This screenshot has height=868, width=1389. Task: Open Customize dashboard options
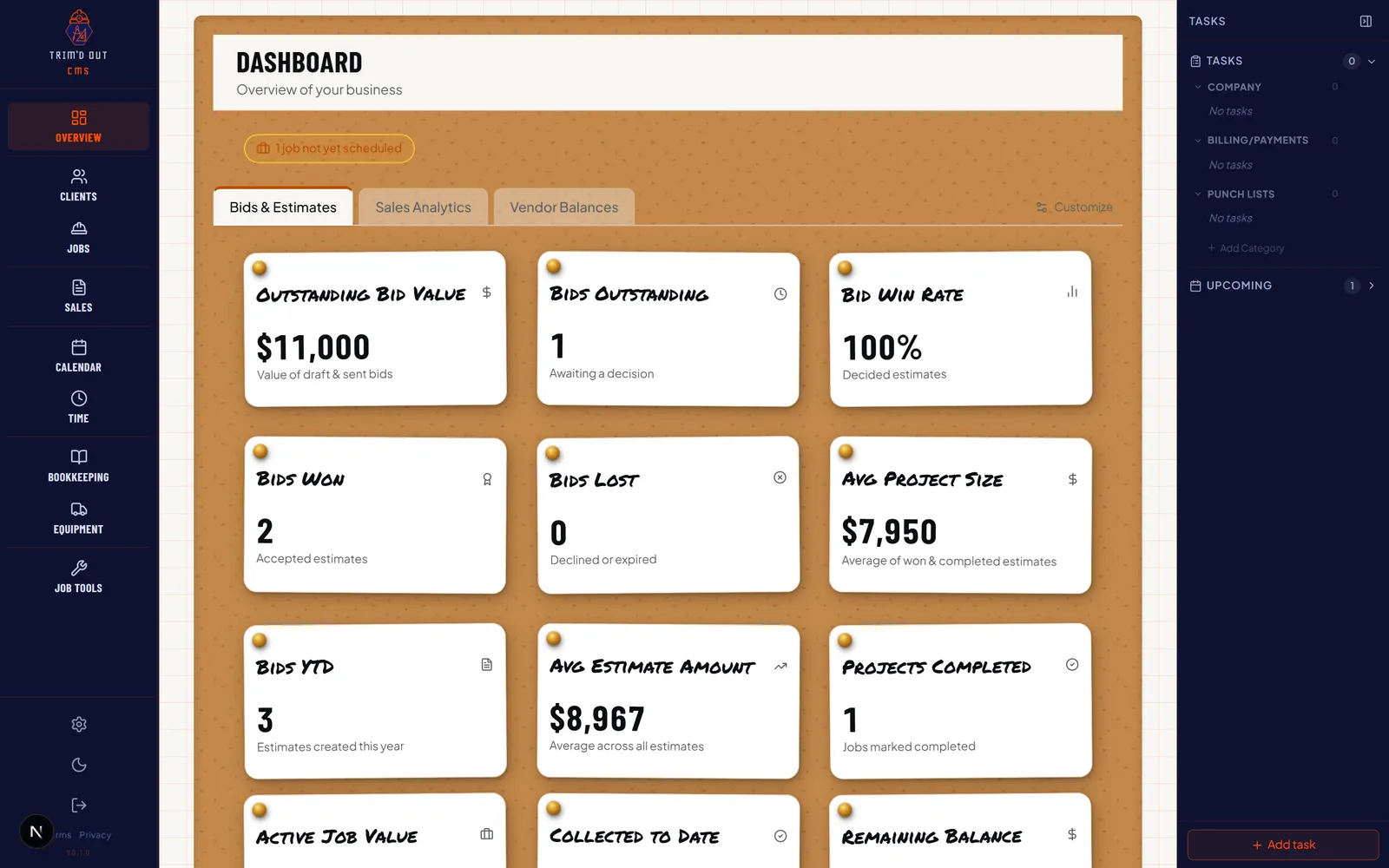pos(1074,207)
